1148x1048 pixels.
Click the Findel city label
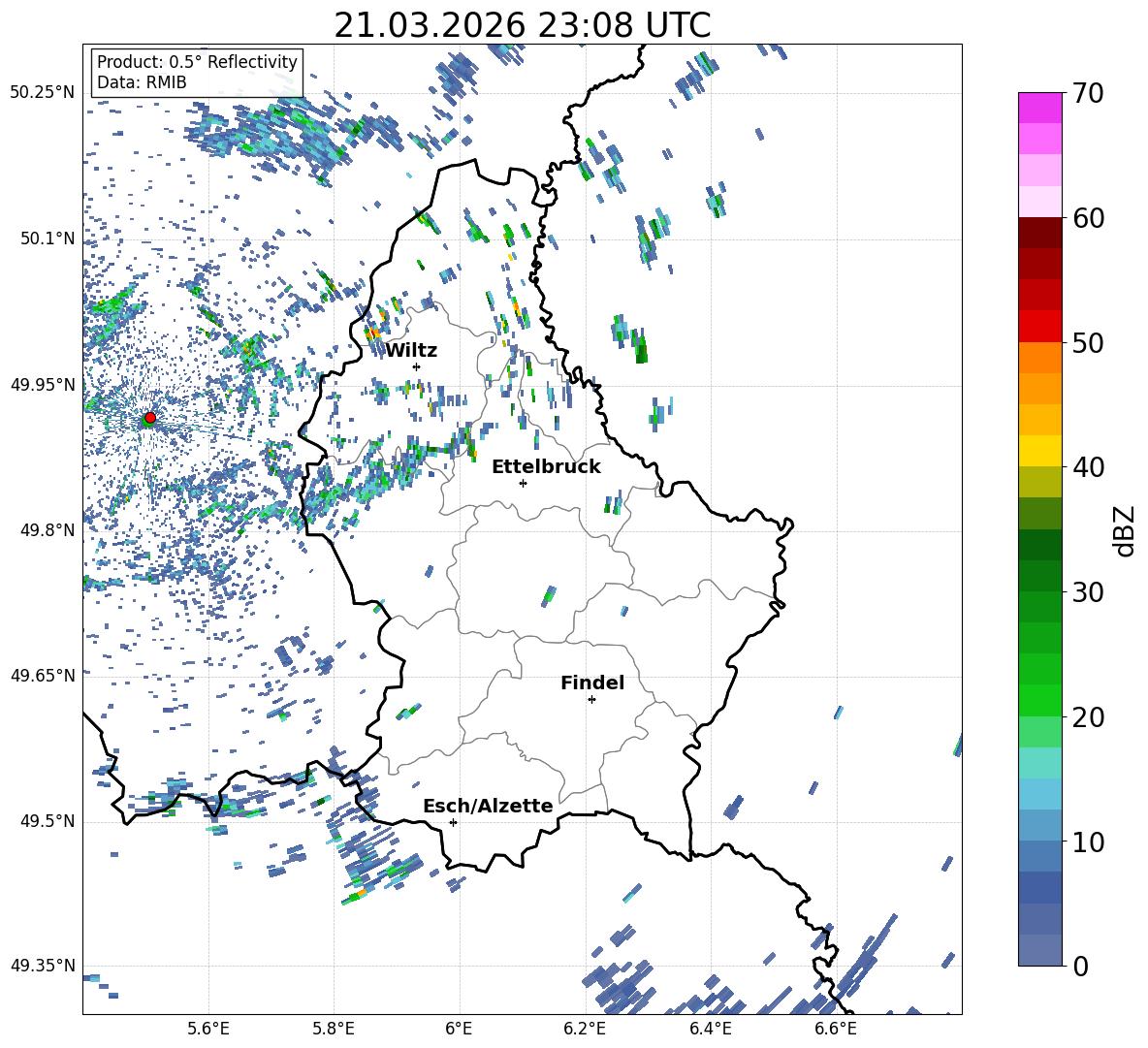click(x=592, y=683)
